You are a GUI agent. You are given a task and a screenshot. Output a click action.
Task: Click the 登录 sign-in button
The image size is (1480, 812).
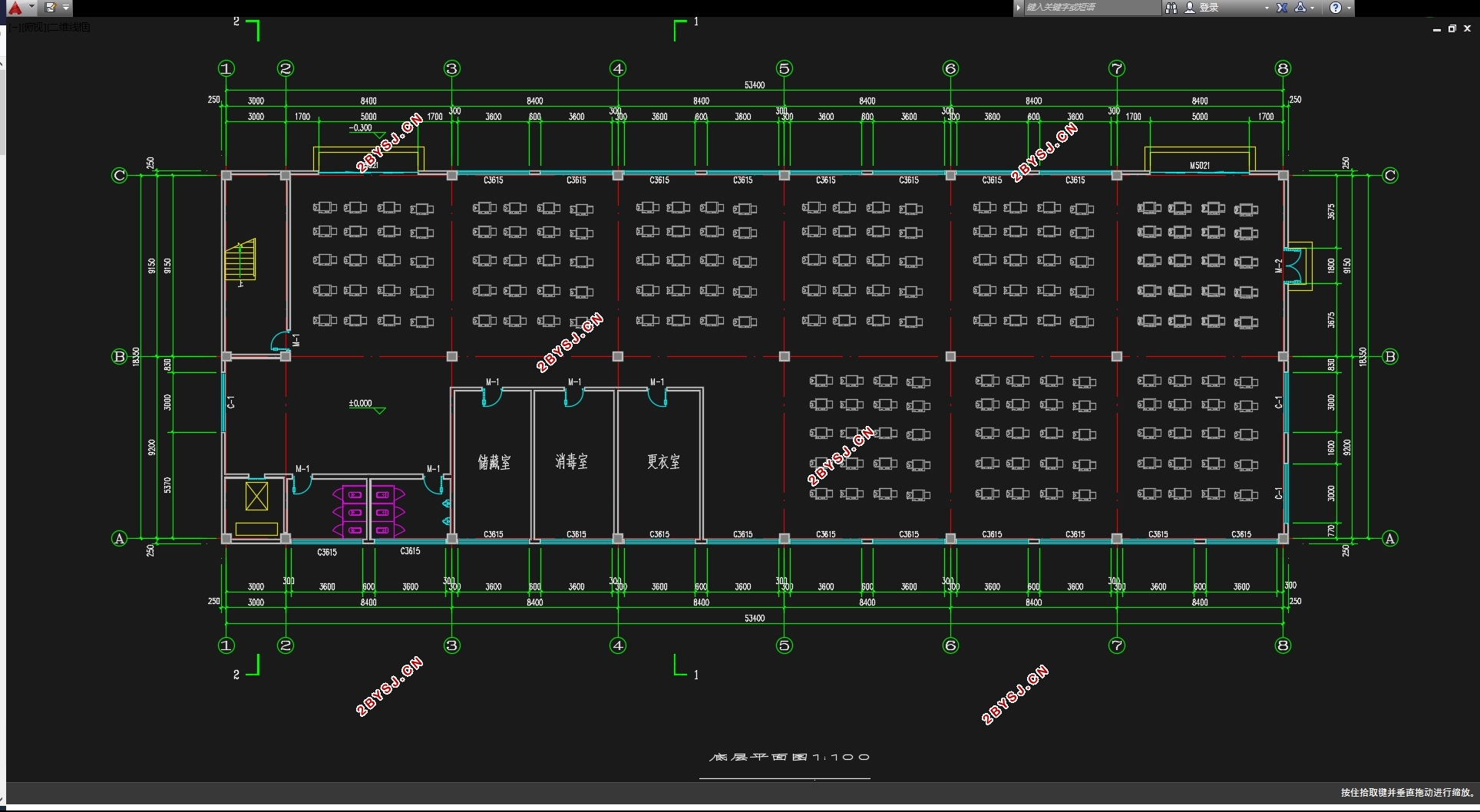click(x=1209, y=8)
